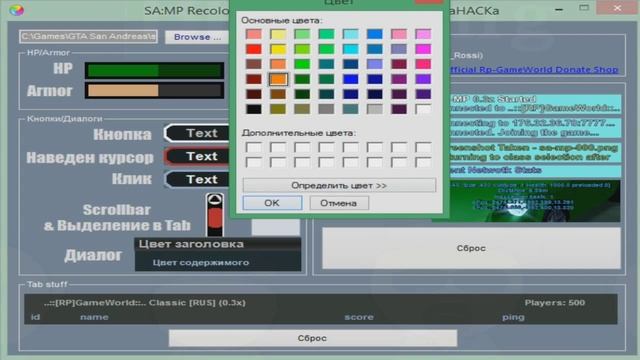Click the [RP]GameWorld Classic server title
This screenshot has width=640, height=360.
point(144,303)
